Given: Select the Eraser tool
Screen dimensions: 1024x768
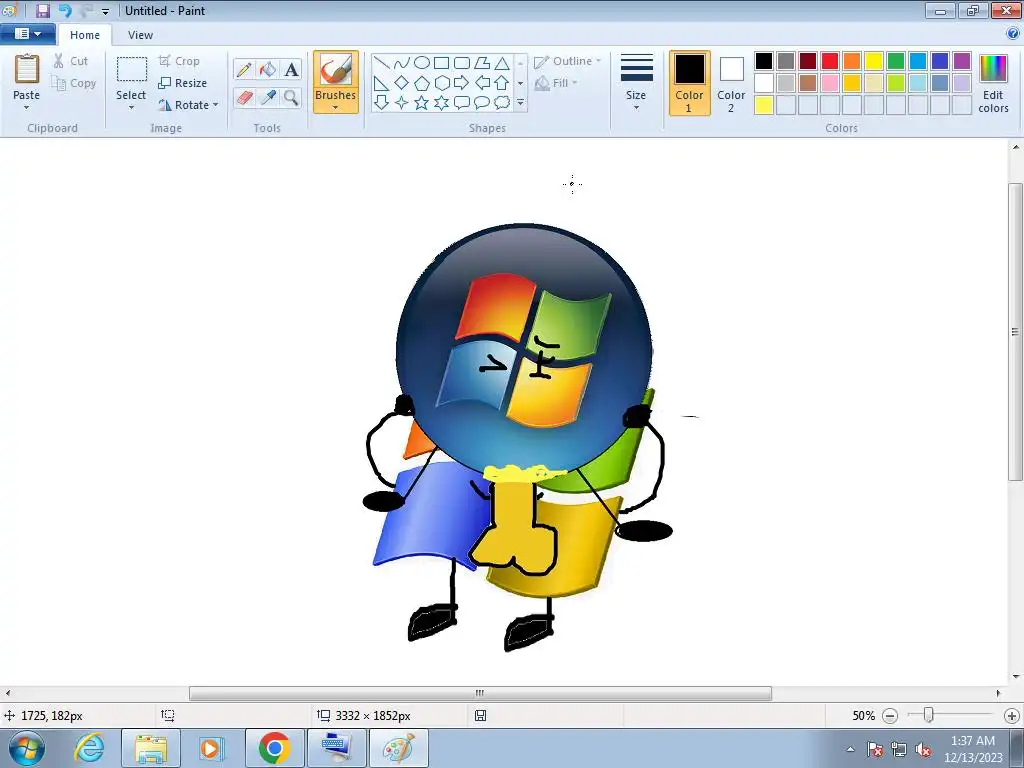Looking at the screenshot, I should 244,97.
